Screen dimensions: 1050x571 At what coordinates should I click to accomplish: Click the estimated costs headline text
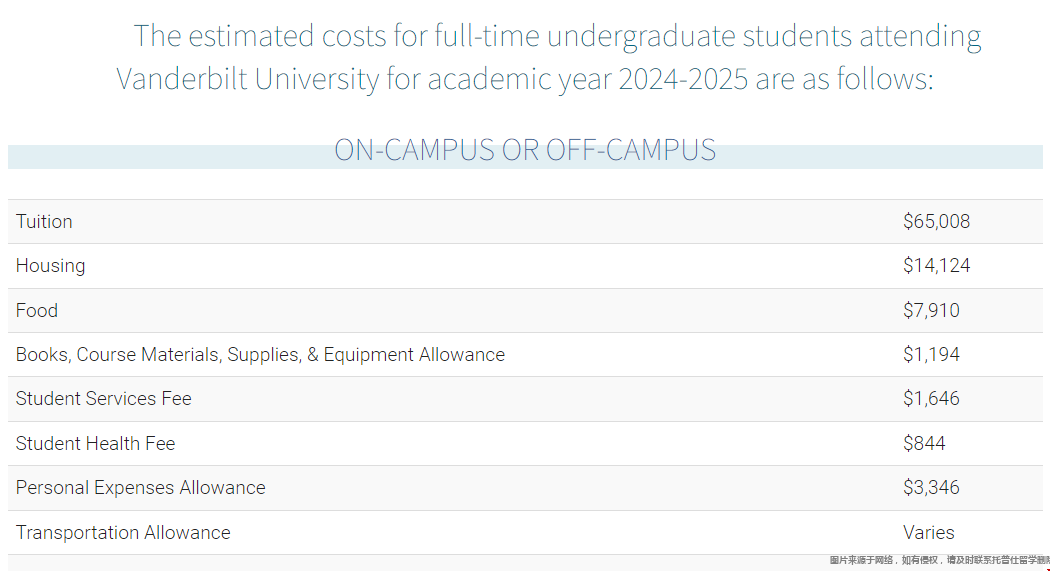(557, 36)
